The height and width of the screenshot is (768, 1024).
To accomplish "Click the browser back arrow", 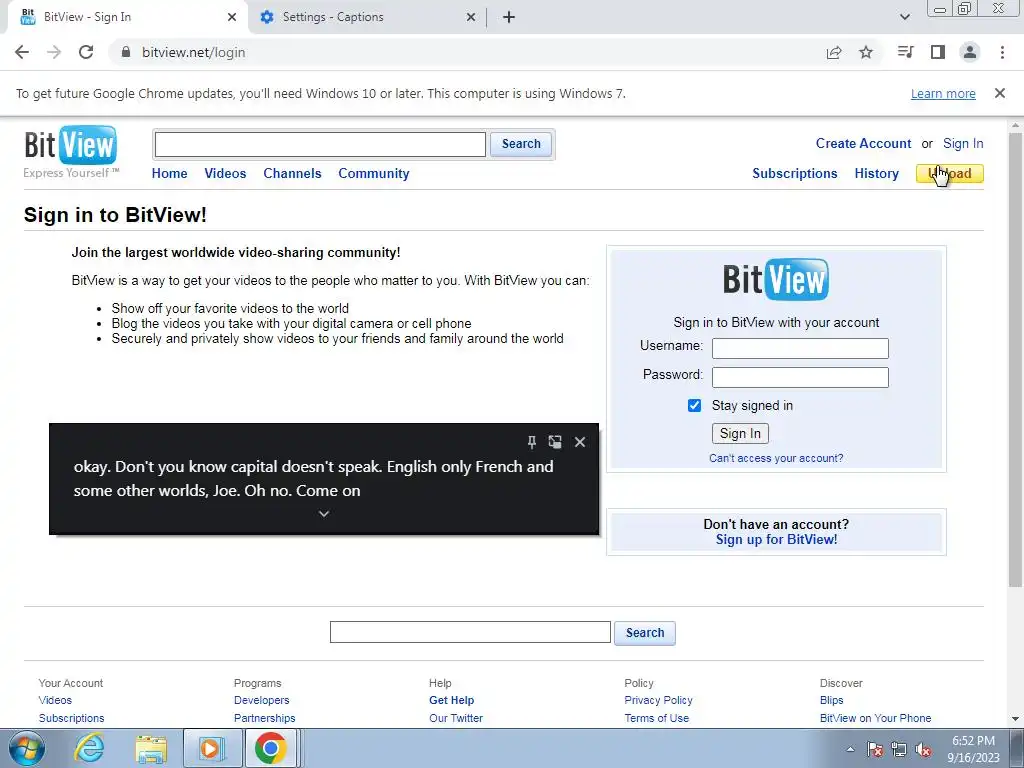I will [x=22, y=52].
